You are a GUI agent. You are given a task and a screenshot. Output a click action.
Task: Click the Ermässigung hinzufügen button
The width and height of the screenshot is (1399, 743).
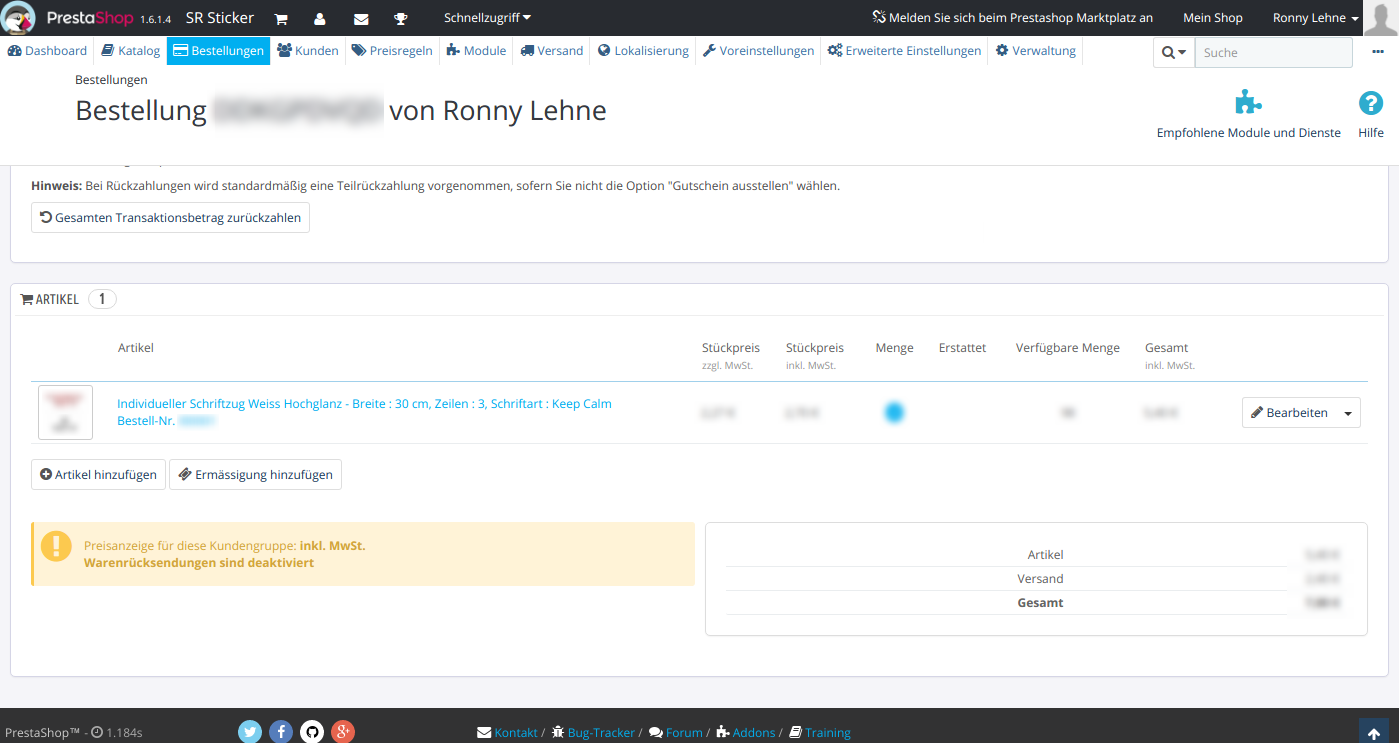pos(256,475)
